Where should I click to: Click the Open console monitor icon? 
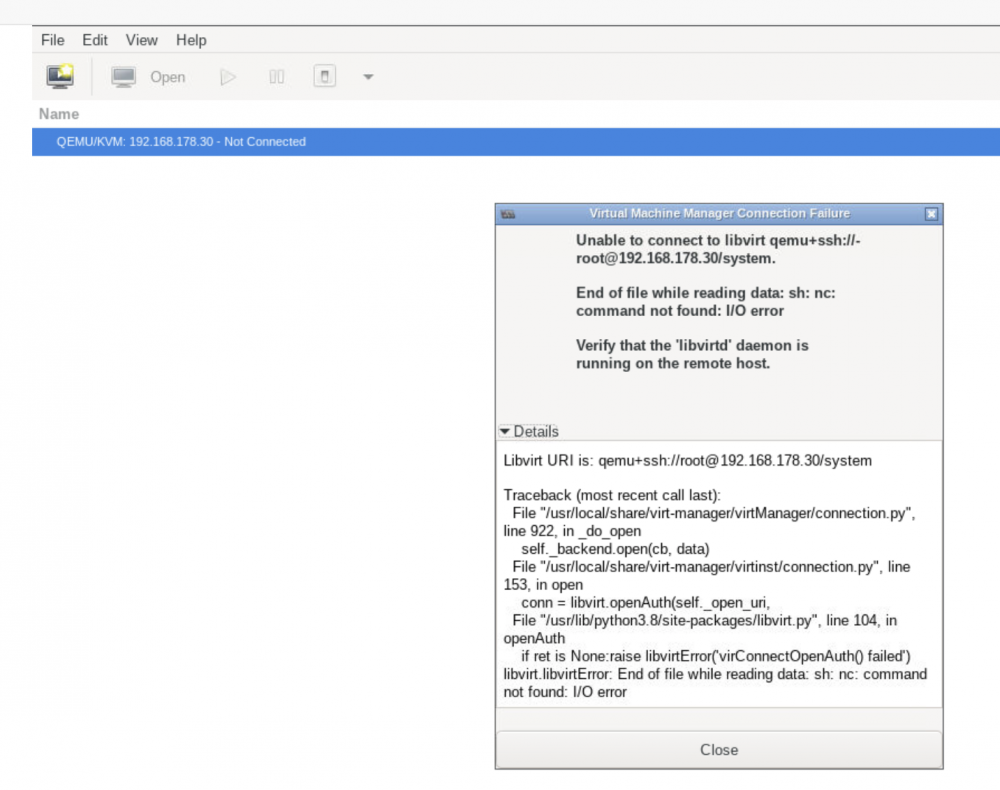123,77
